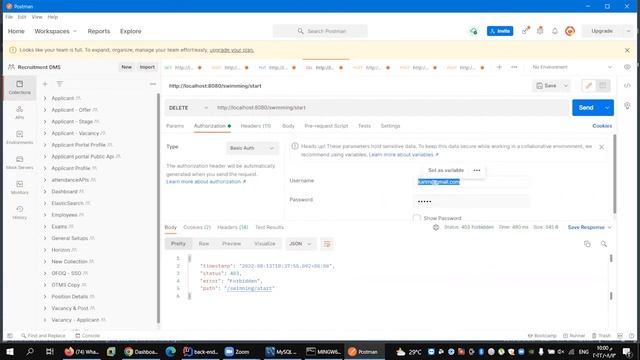Open the History sidebar panel
Screen dimensions: 640x360
[x=20, y=212]
